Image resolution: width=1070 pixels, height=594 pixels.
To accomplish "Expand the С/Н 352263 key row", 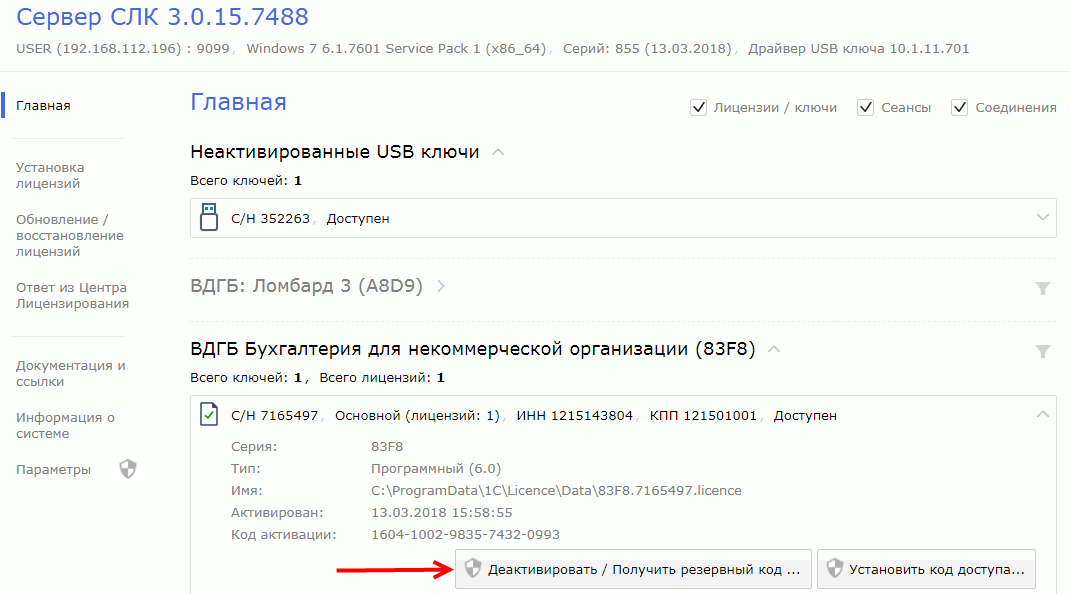I will 1042,217.
